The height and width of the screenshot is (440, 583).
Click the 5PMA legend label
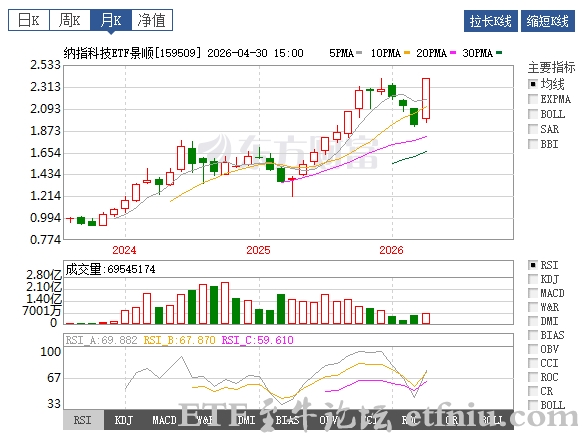coord(341,53)
